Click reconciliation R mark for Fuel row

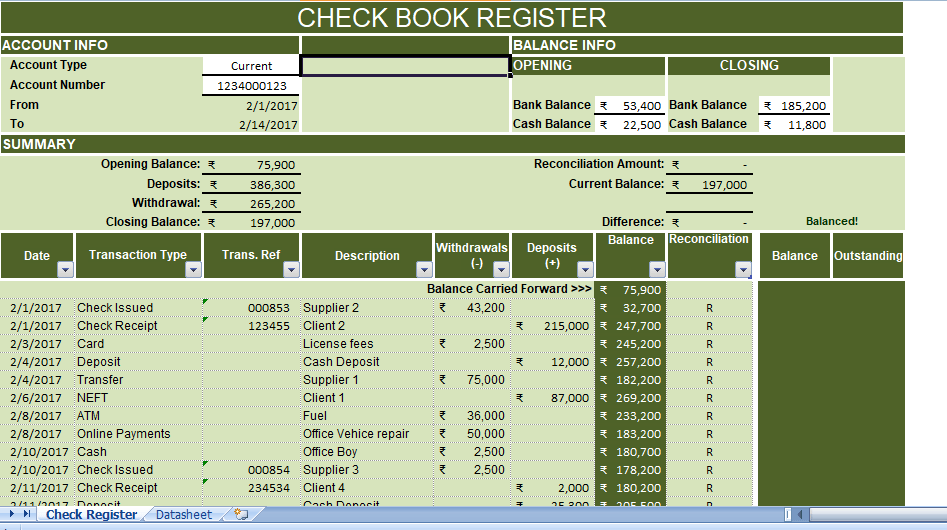pos(710,417)
